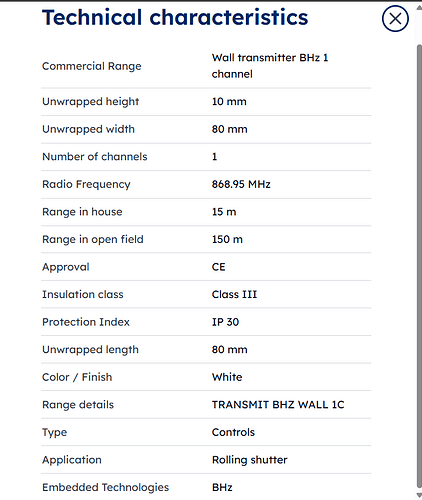Click the Unwrapped height row label
This screenshot has width=422, height=500.
pos(90,102)
